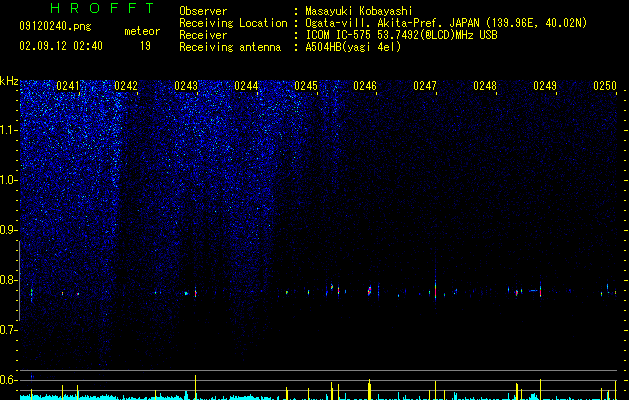The height and width of the screenshot is (400, 629).
Task: Click the Receiver label
Action: pos(203,35)
